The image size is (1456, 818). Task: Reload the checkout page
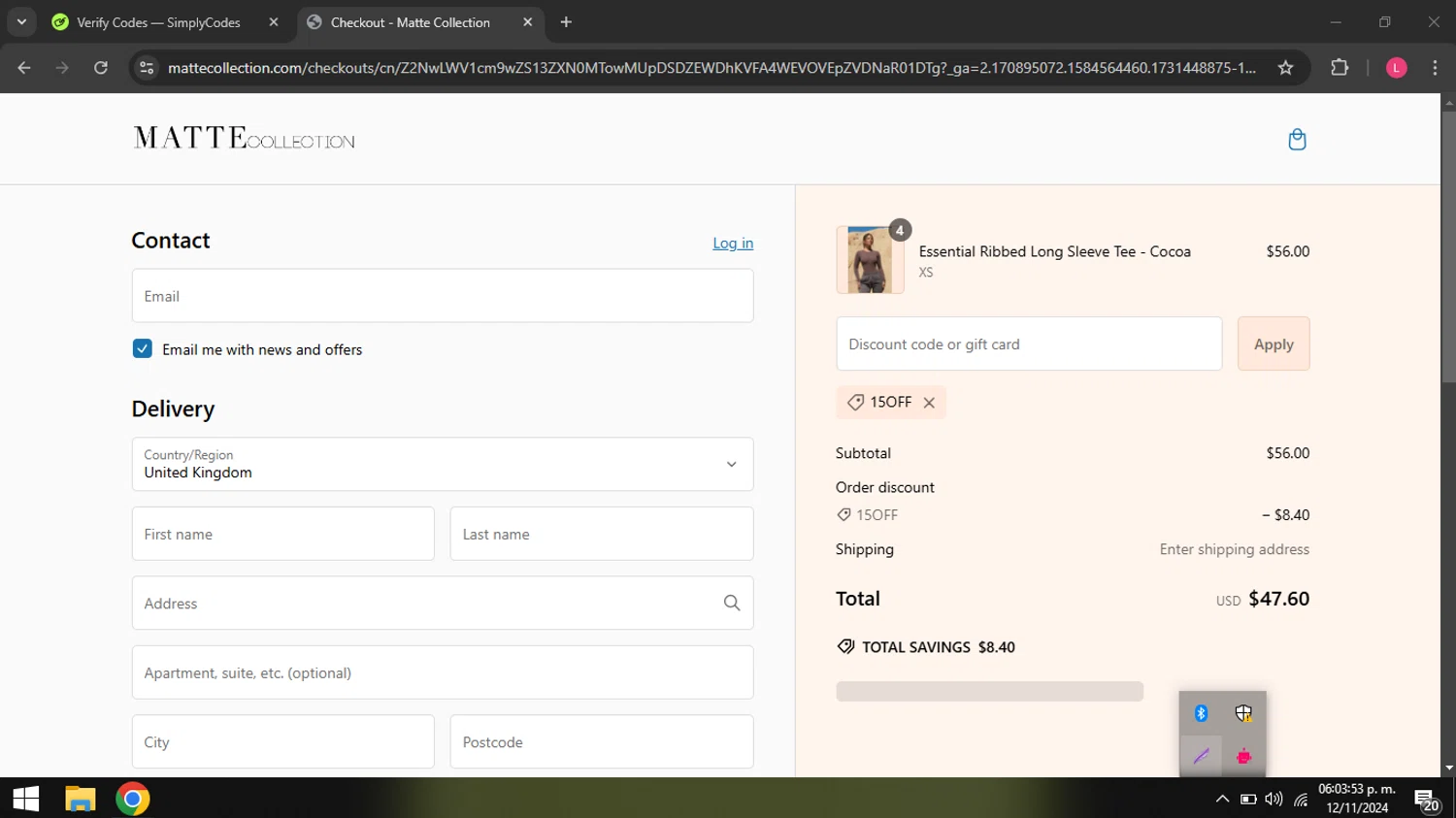click(x=101, y=68)
